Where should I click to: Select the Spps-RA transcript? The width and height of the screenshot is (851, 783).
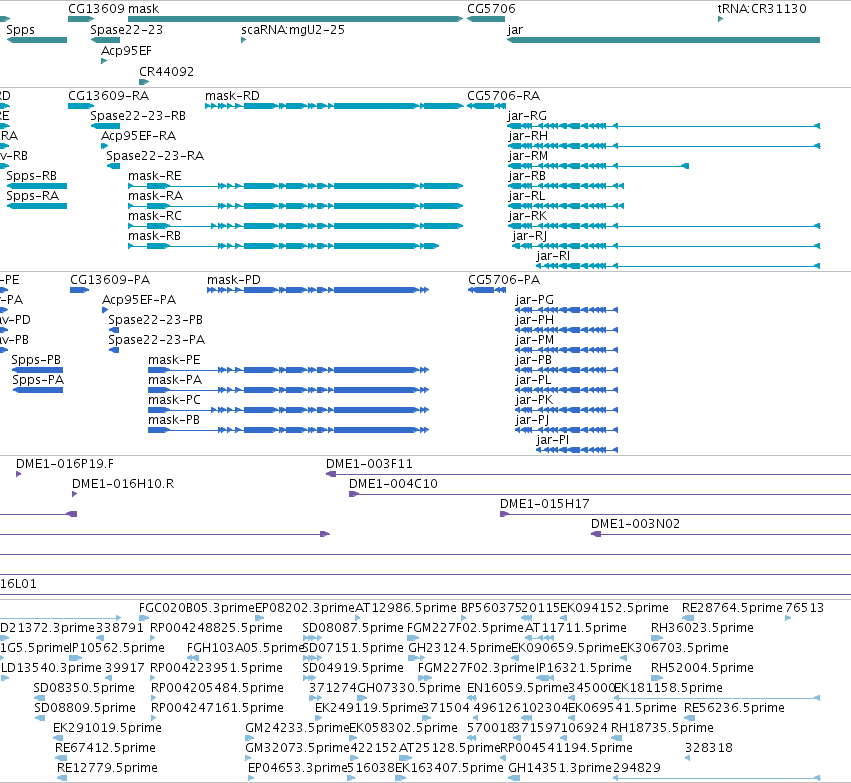(x=36, y=206)
